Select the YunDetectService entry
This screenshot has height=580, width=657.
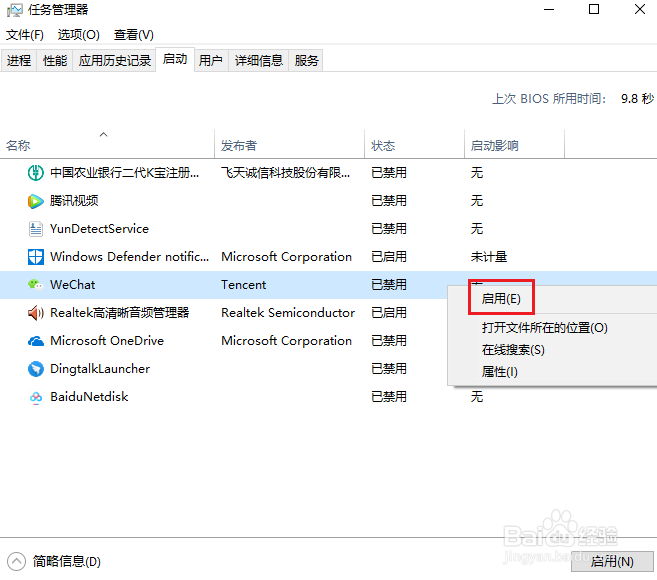(99, 229)
